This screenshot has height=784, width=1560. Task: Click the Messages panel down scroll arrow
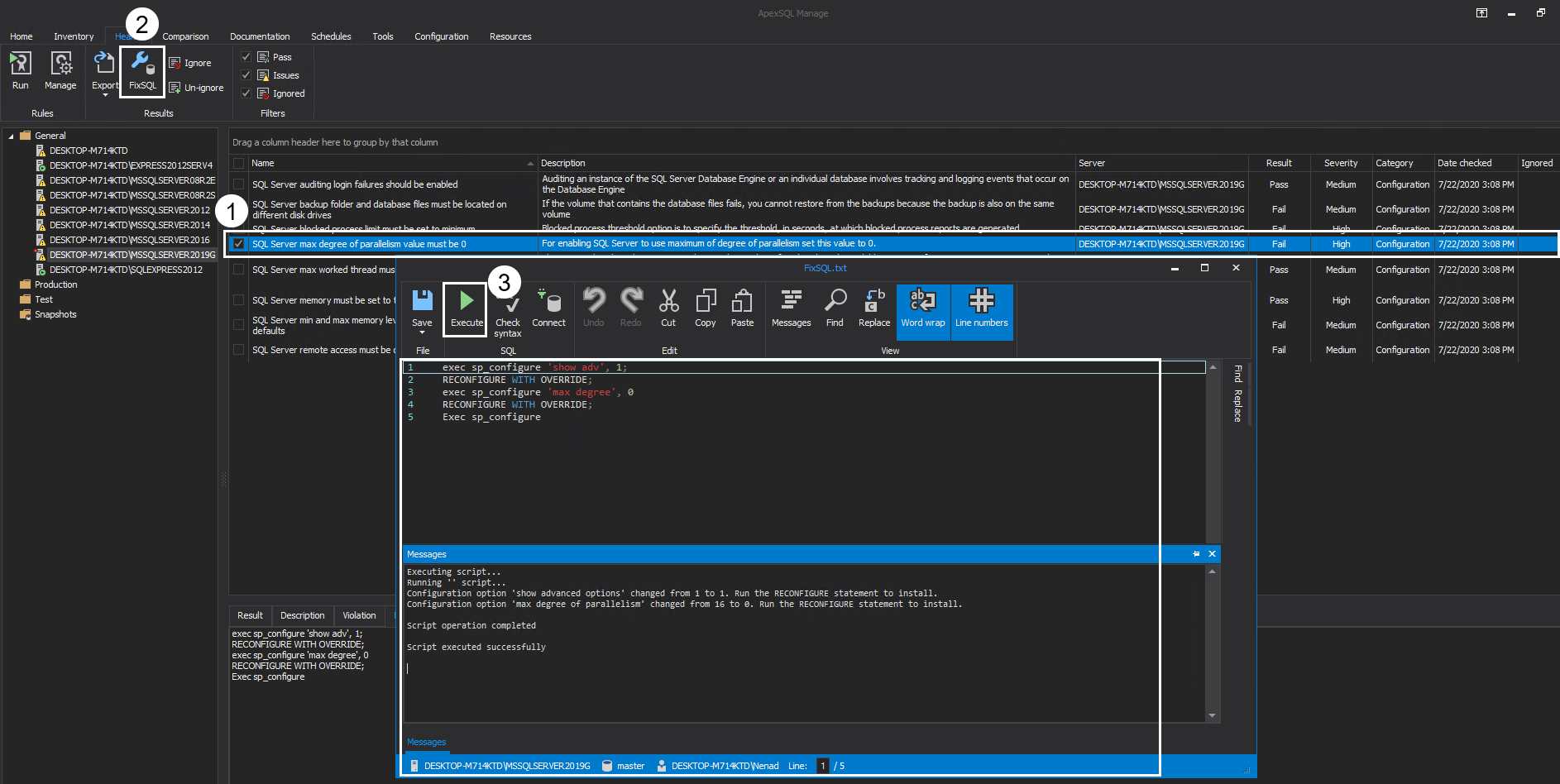click(1212, 715)
